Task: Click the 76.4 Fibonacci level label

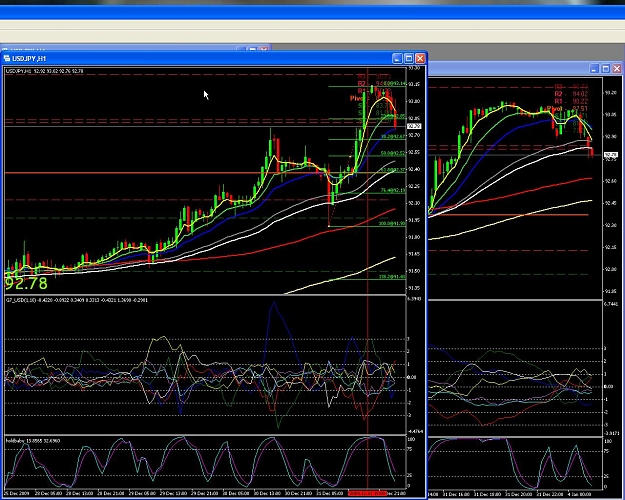Action: point(393,191)
